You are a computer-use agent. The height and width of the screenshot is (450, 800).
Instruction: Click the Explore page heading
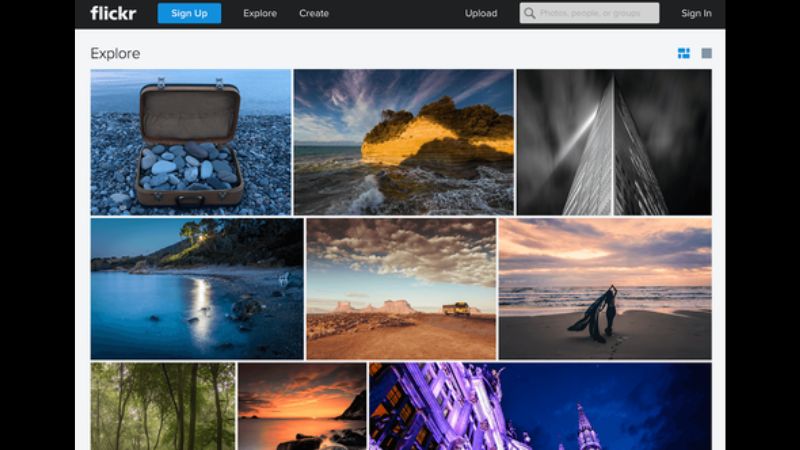(x=115, y=53)
